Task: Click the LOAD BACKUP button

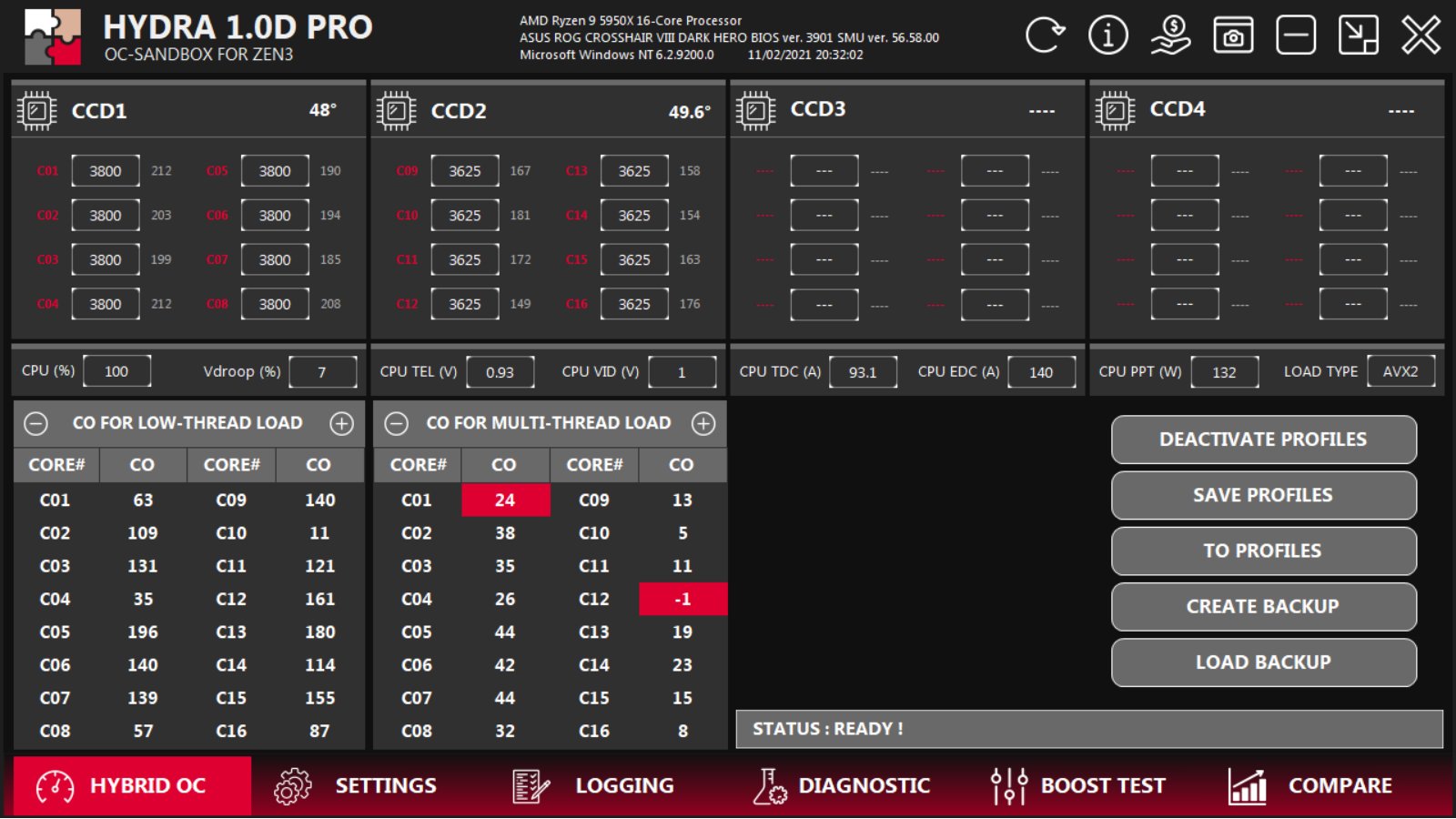Action: (x=1263, y=662)
